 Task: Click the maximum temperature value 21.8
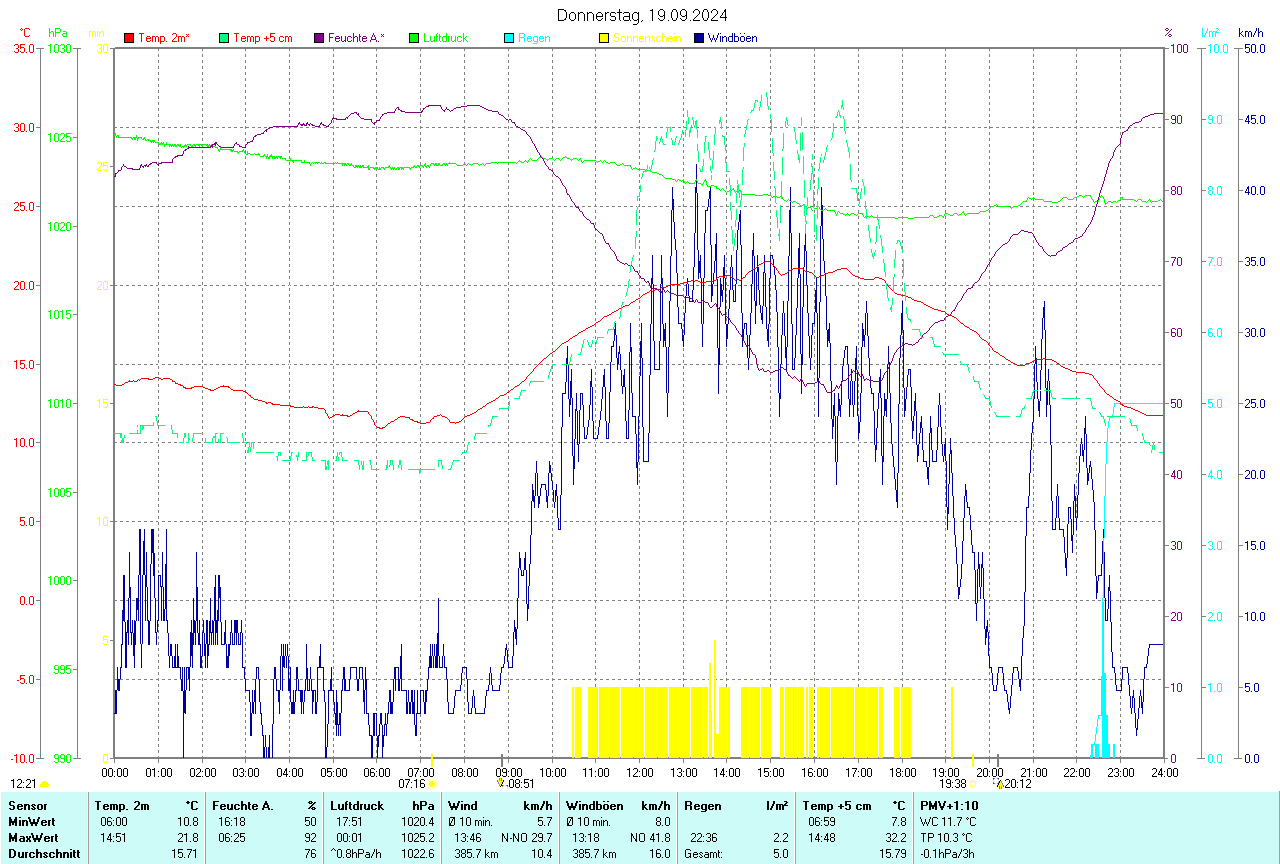pos(188,837)
